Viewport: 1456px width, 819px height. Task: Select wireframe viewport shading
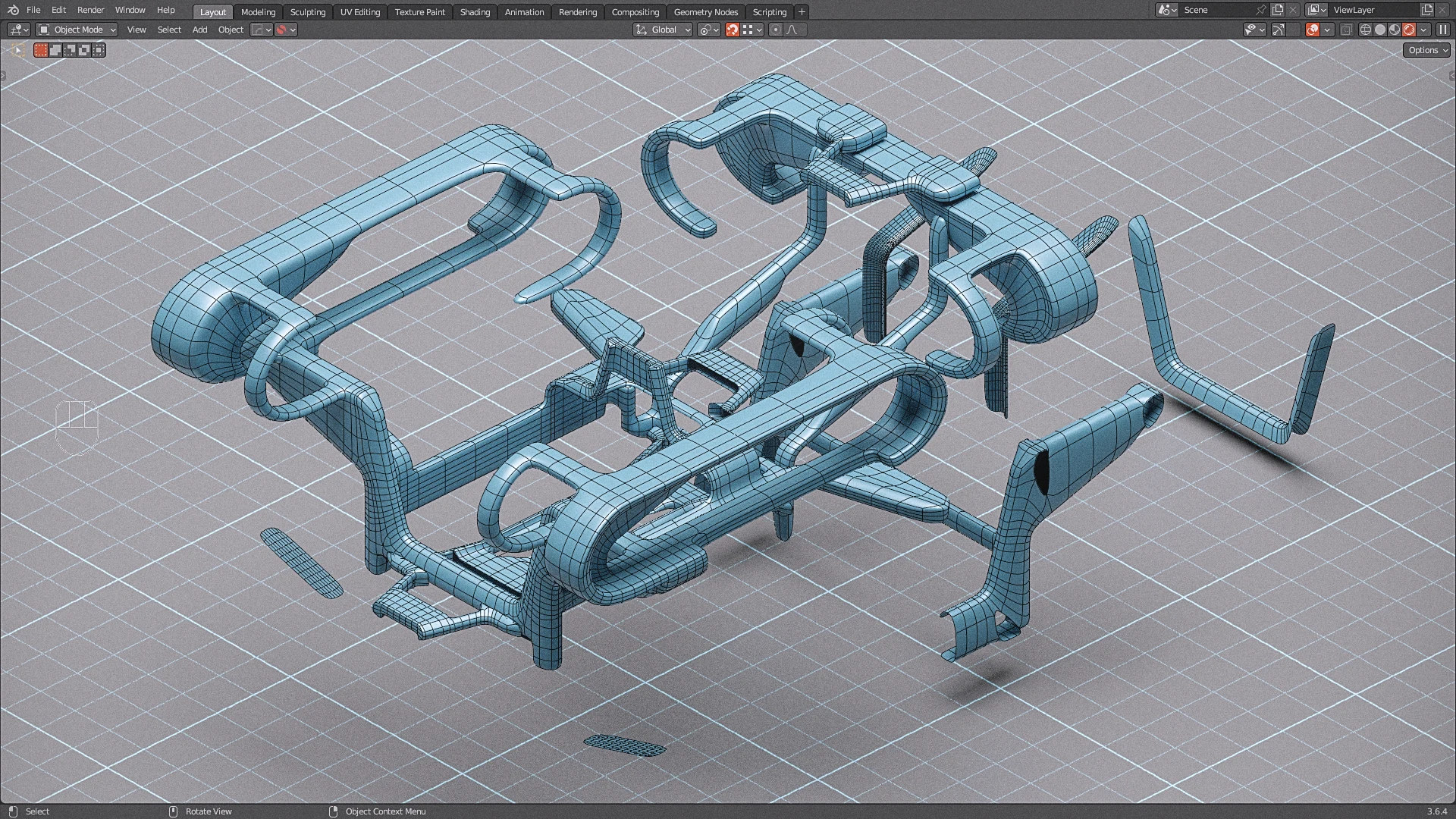pos(1366,30)
